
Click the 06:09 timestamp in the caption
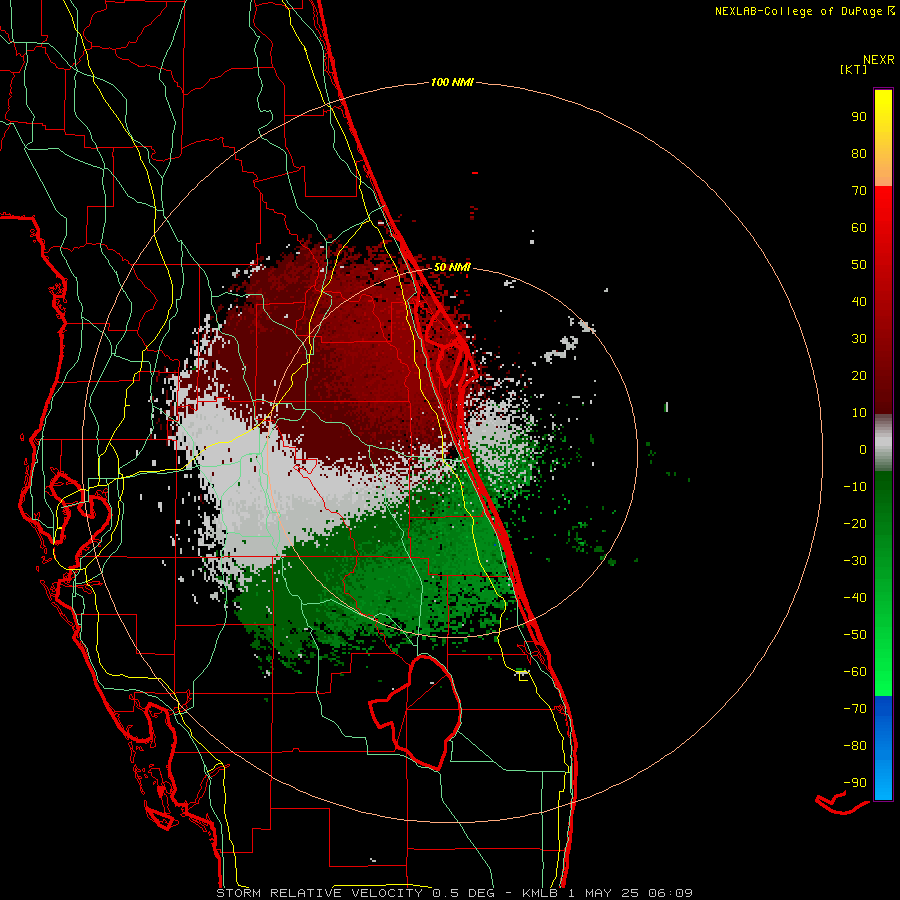click(670, 893)
